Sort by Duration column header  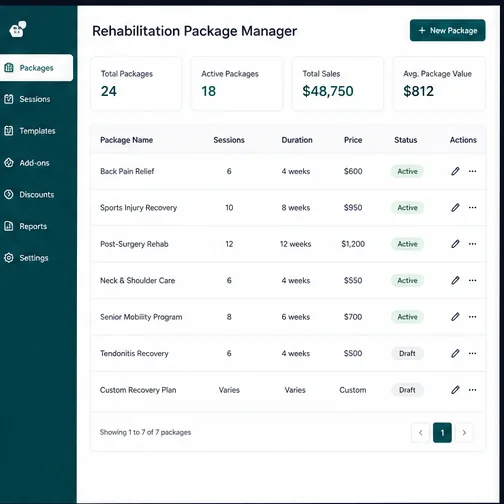[x=297, y=140]
